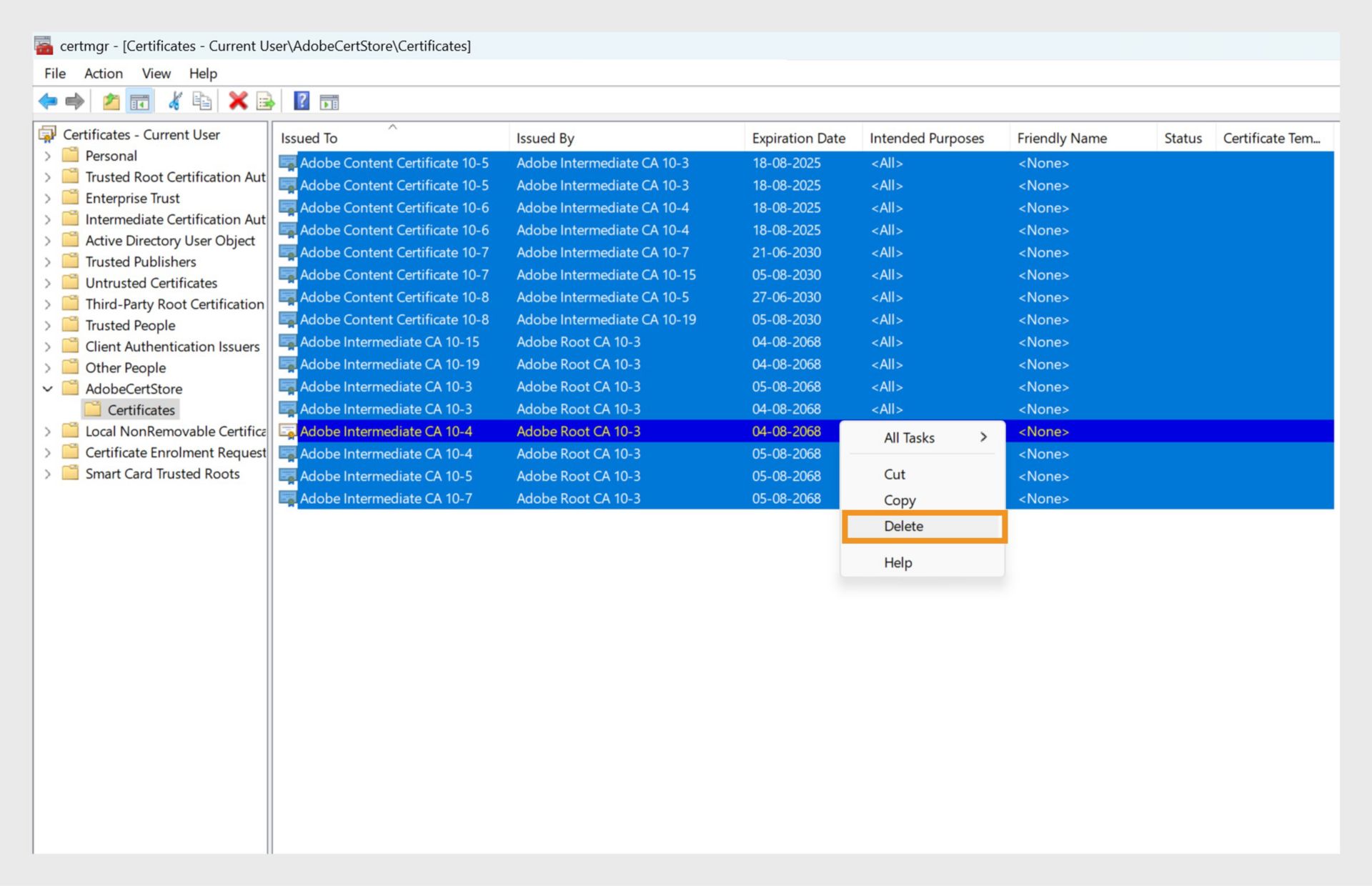
Task: Expand the Personal tree node
Action: 47,155
